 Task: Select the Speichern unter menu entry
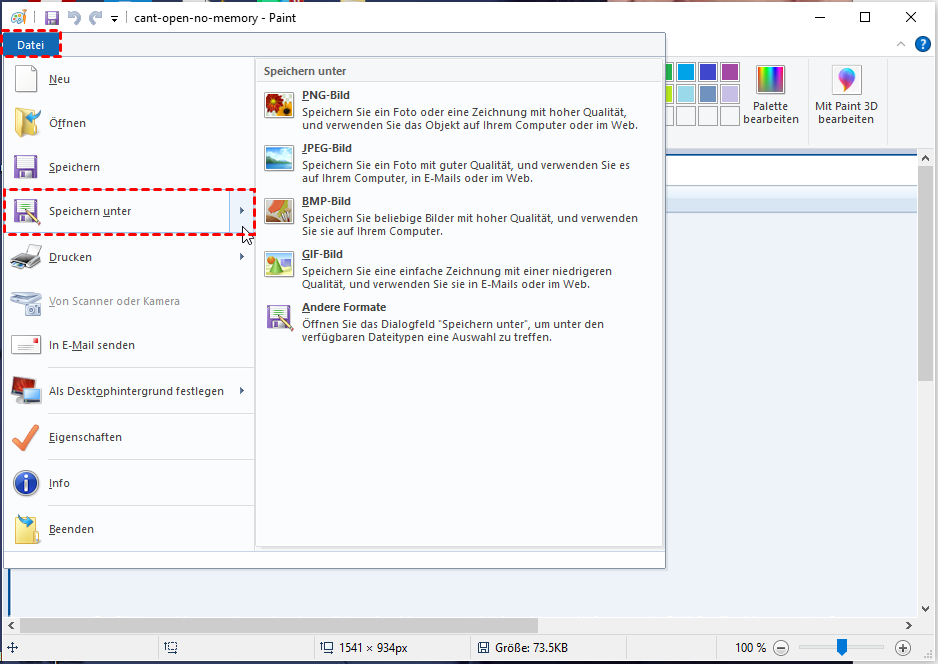click(x=117, y=211)
